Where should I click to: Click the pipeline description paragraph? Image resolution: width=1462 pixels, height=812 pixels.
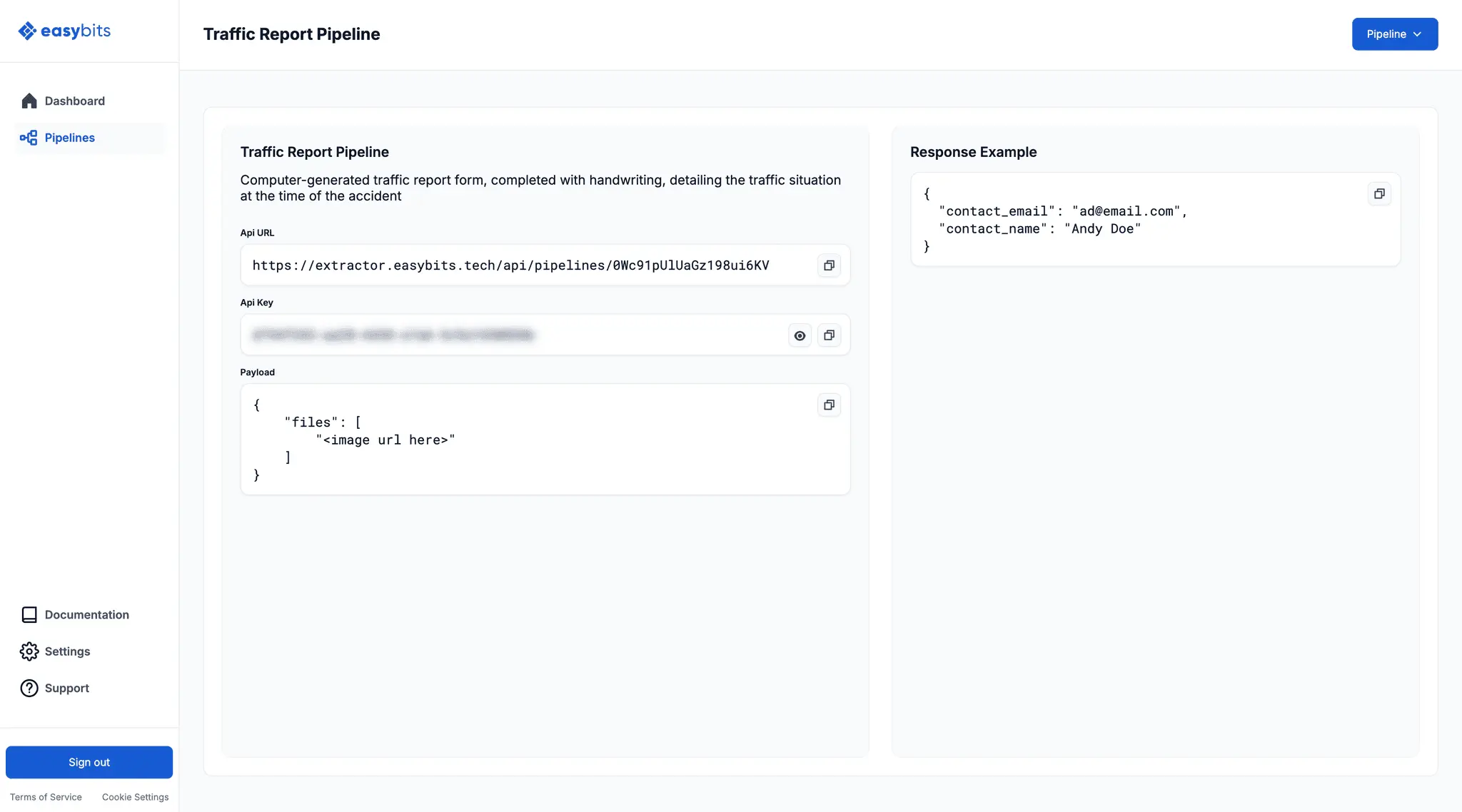click(x=540, y=188)
